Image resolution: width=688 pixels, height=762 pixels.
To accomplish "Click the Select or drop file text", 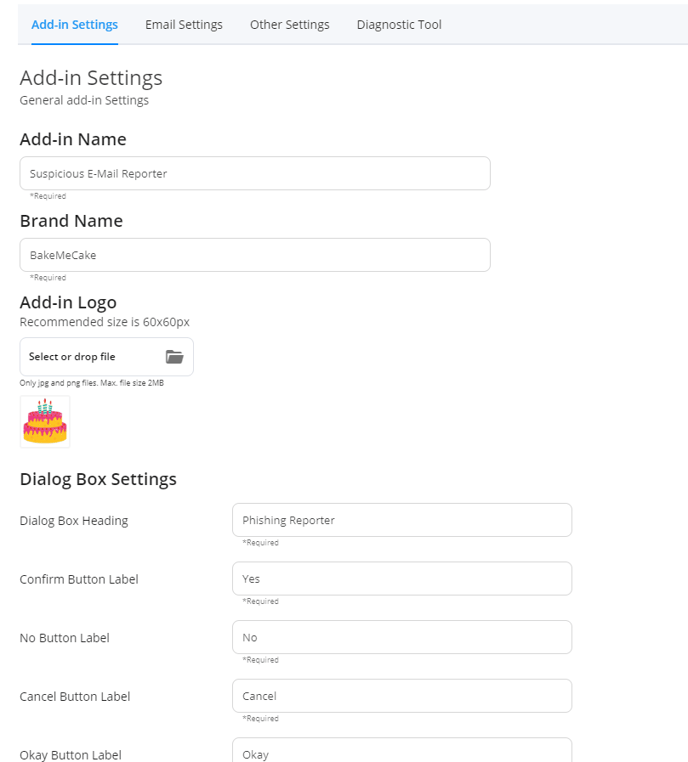I will [x=72, y=357].
